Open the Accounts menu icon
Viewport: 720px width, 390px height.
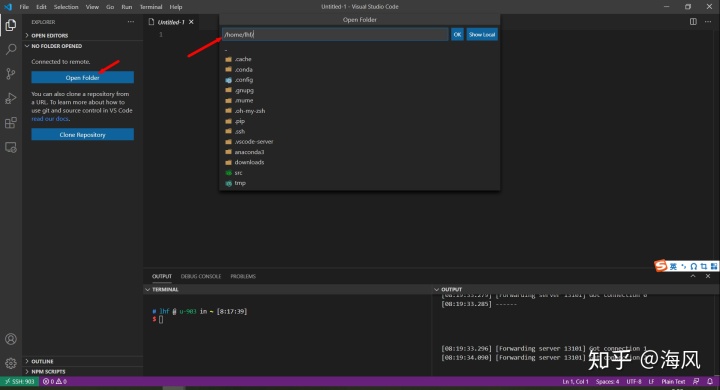[11, 339]
